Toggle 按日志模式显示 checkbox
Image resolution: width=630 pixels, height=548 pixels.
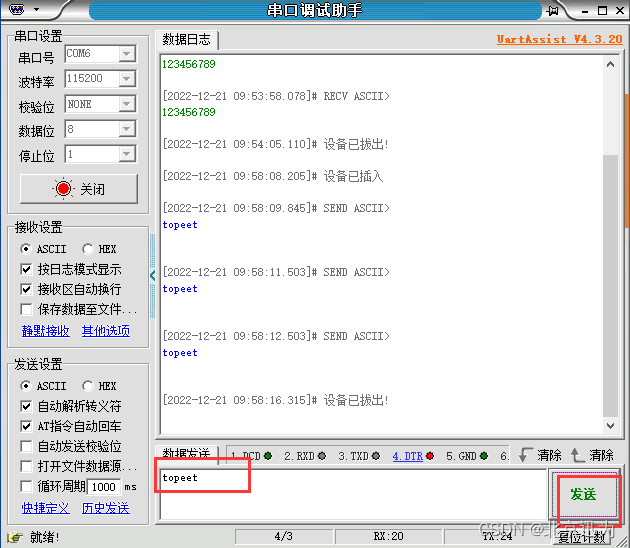[26, 269]
